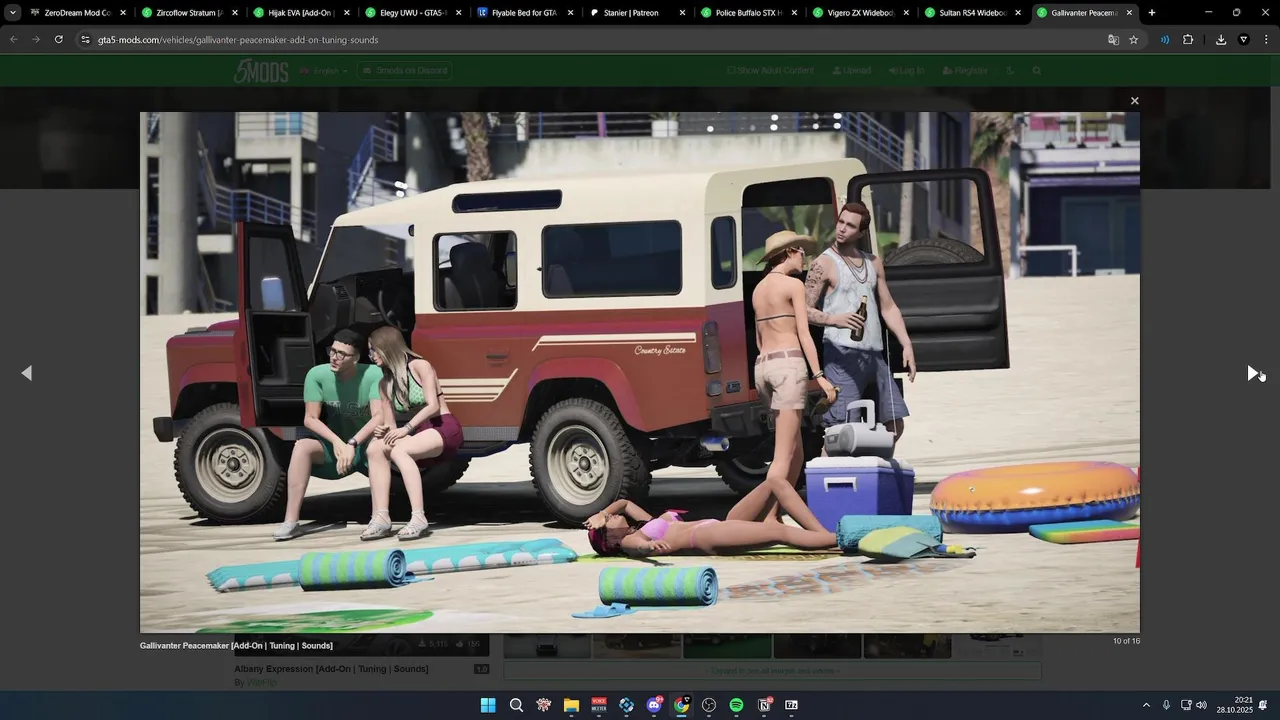
Task: Click Expand to see all images and videos
Action: 771,671
